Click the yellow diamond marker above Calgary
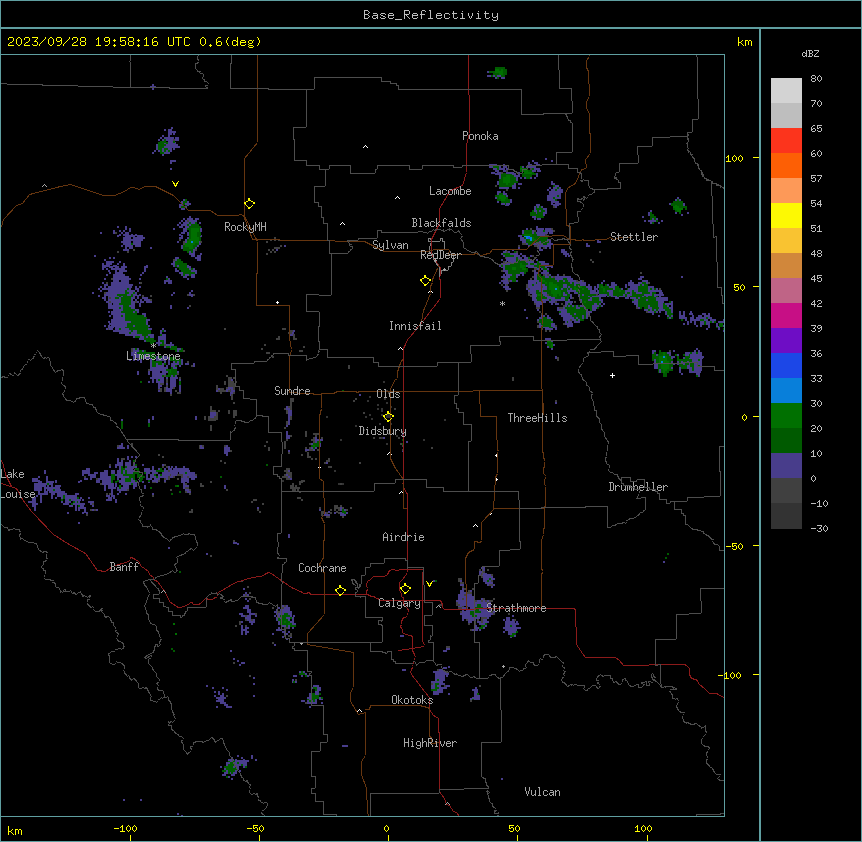862x842 pixels. [405, 589]
